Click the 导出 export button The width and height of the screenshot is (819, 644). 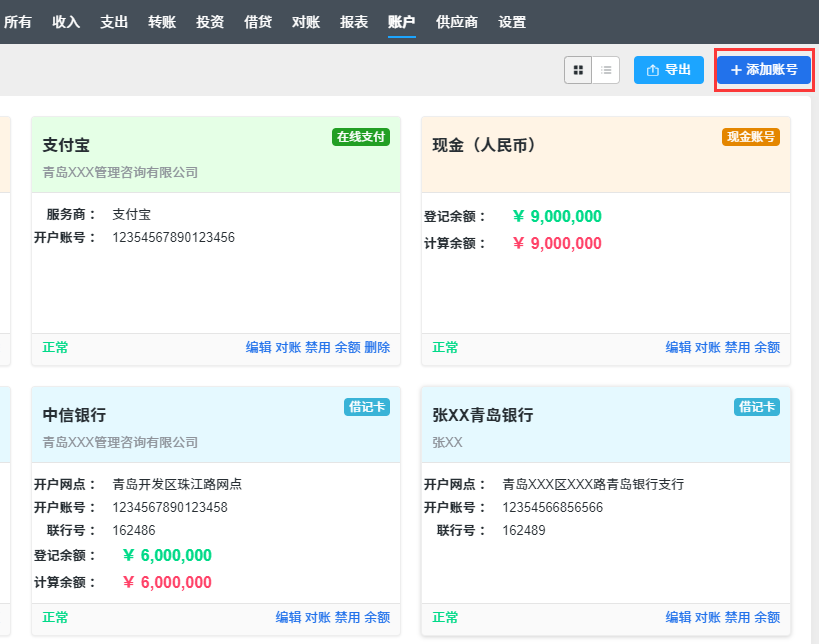pos(669,70)
